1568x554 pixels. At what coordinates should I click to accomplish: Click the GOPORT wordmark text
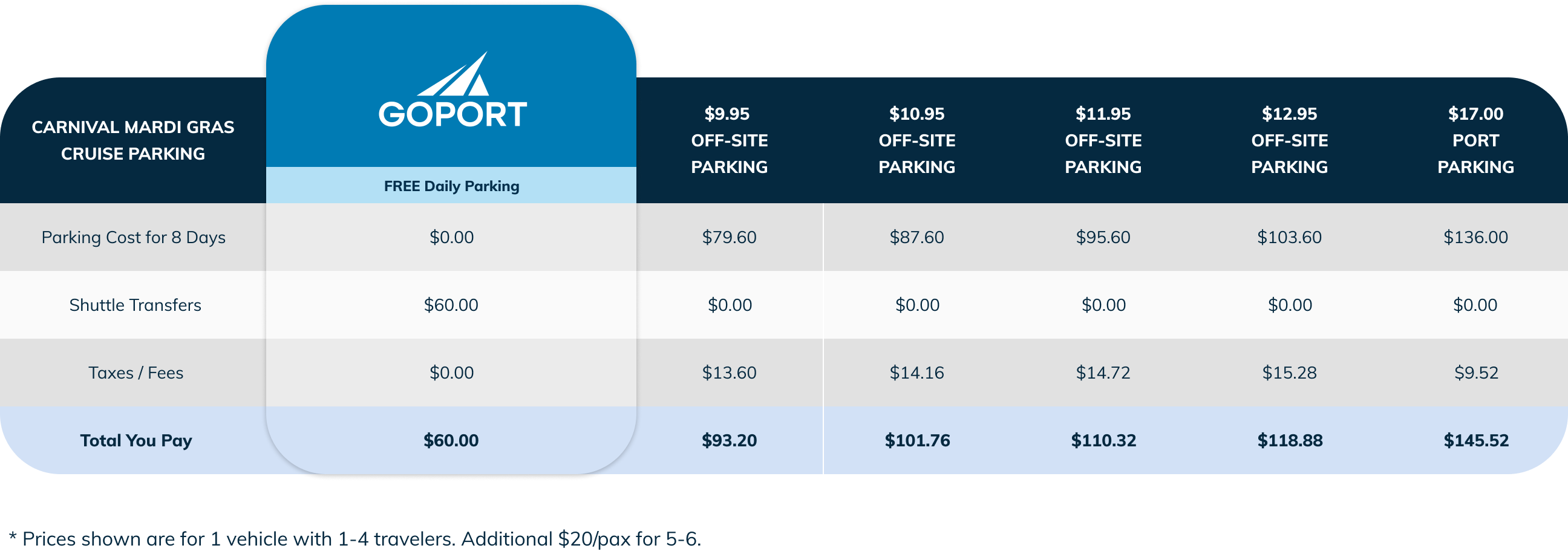[x=452, y=114]
